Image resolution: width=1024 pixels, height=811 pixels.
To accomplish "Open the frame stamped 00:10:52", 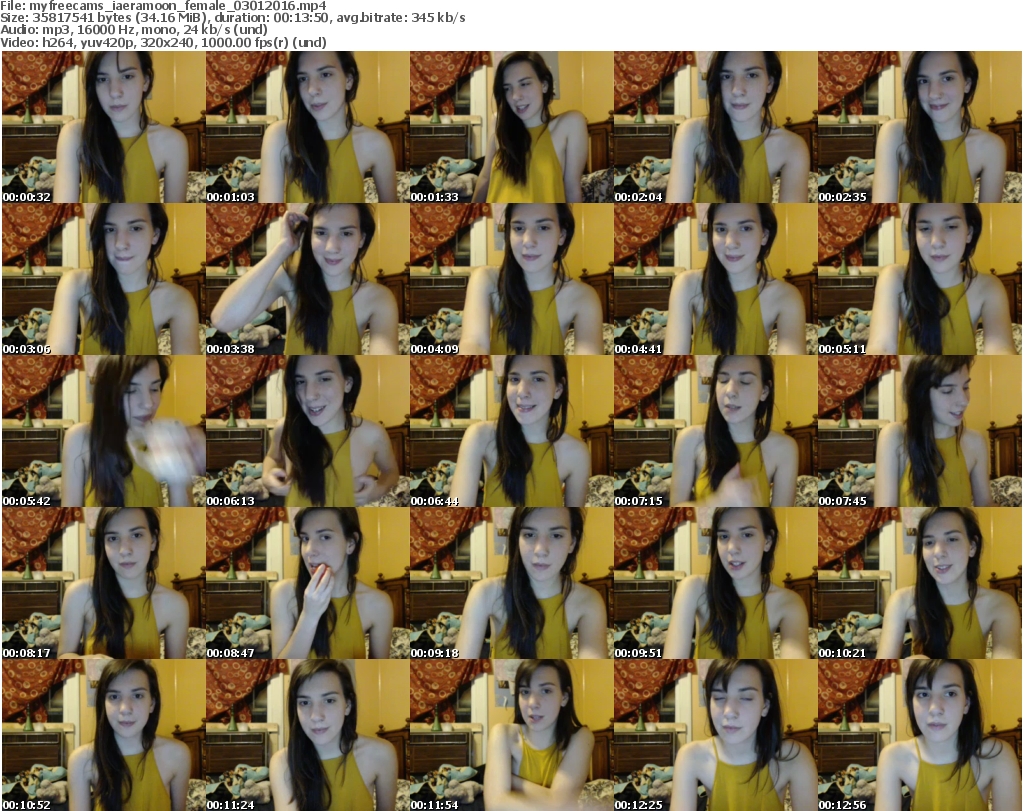I will tap(103, 735).
